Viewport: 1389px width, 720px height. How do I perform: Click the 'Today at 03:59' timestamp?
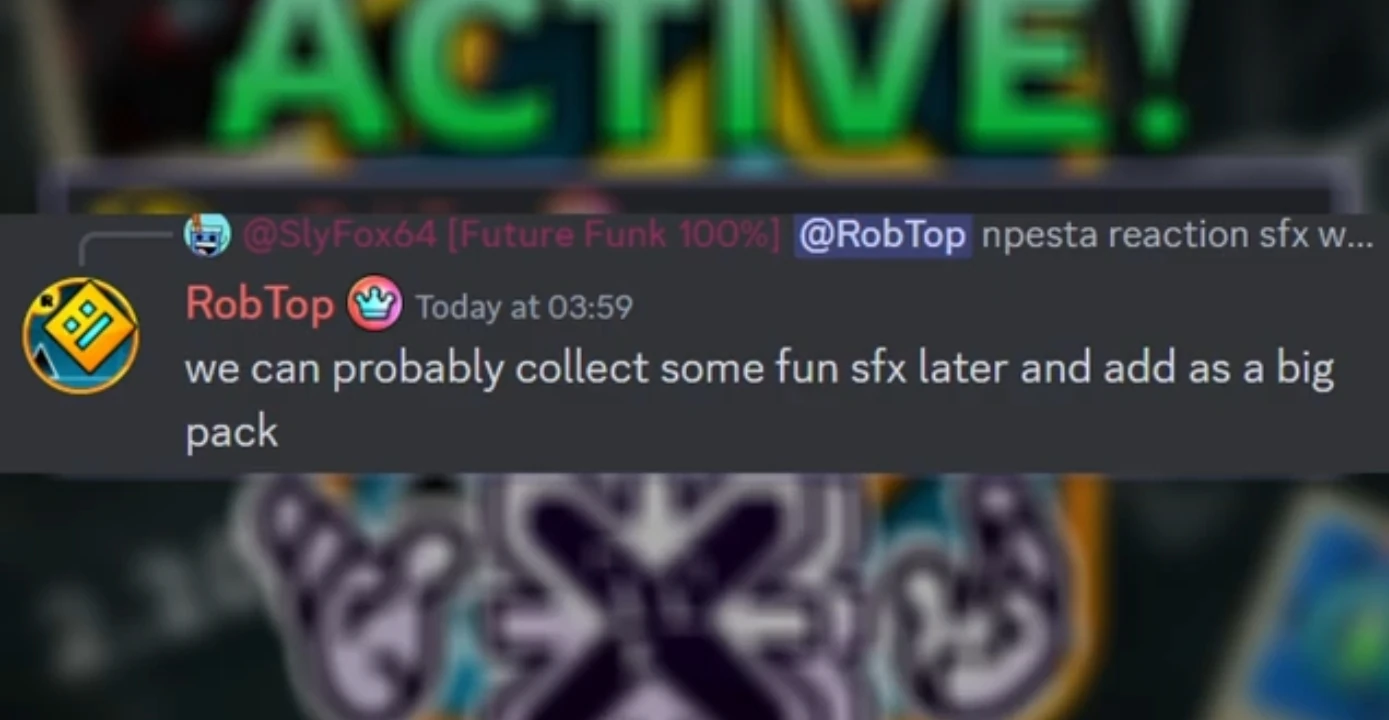click(524, 306)
